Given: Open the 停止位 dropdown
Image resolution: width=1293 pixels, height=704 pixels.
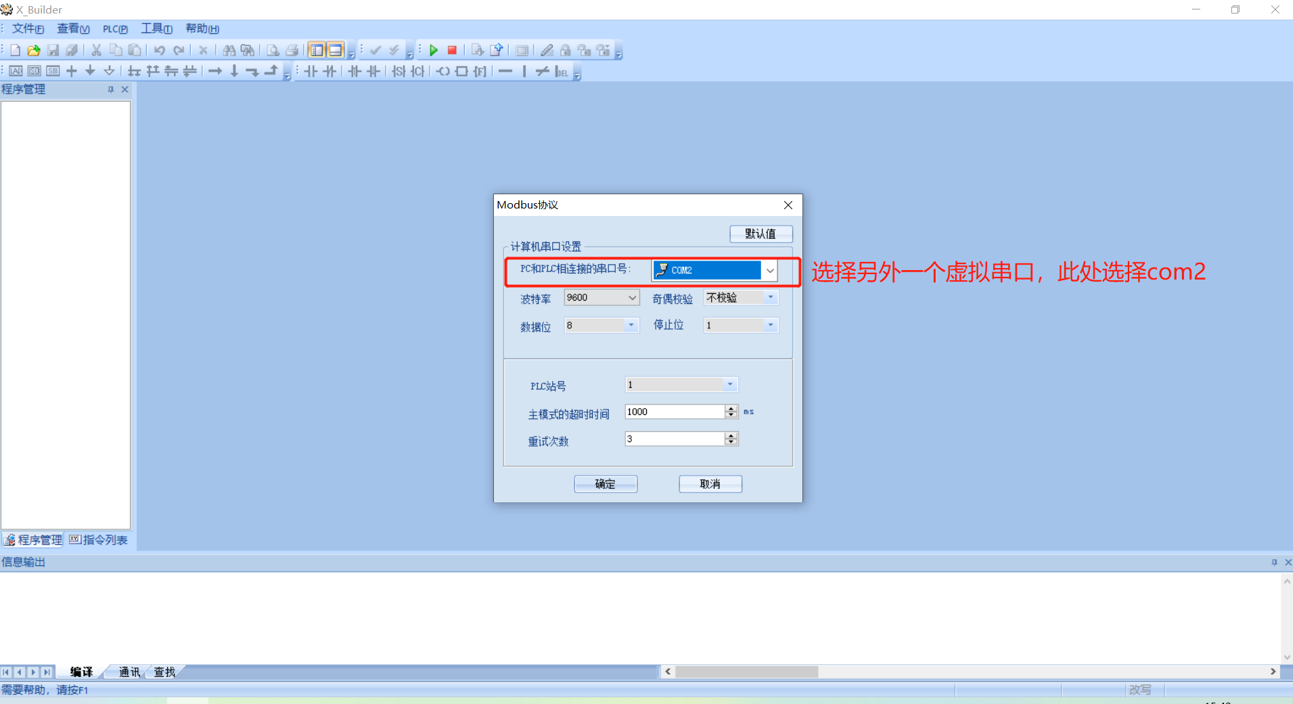Looking at the screenshot, I should pyautogui.click(x=770, y=325).
